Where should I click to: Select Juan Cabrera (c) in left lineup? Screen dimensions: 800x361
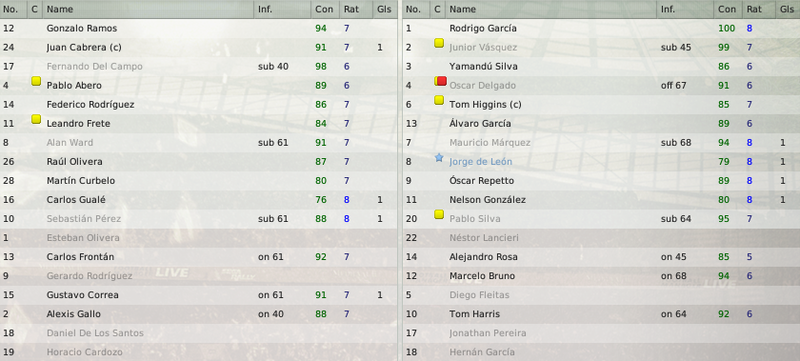click(198, 47)
